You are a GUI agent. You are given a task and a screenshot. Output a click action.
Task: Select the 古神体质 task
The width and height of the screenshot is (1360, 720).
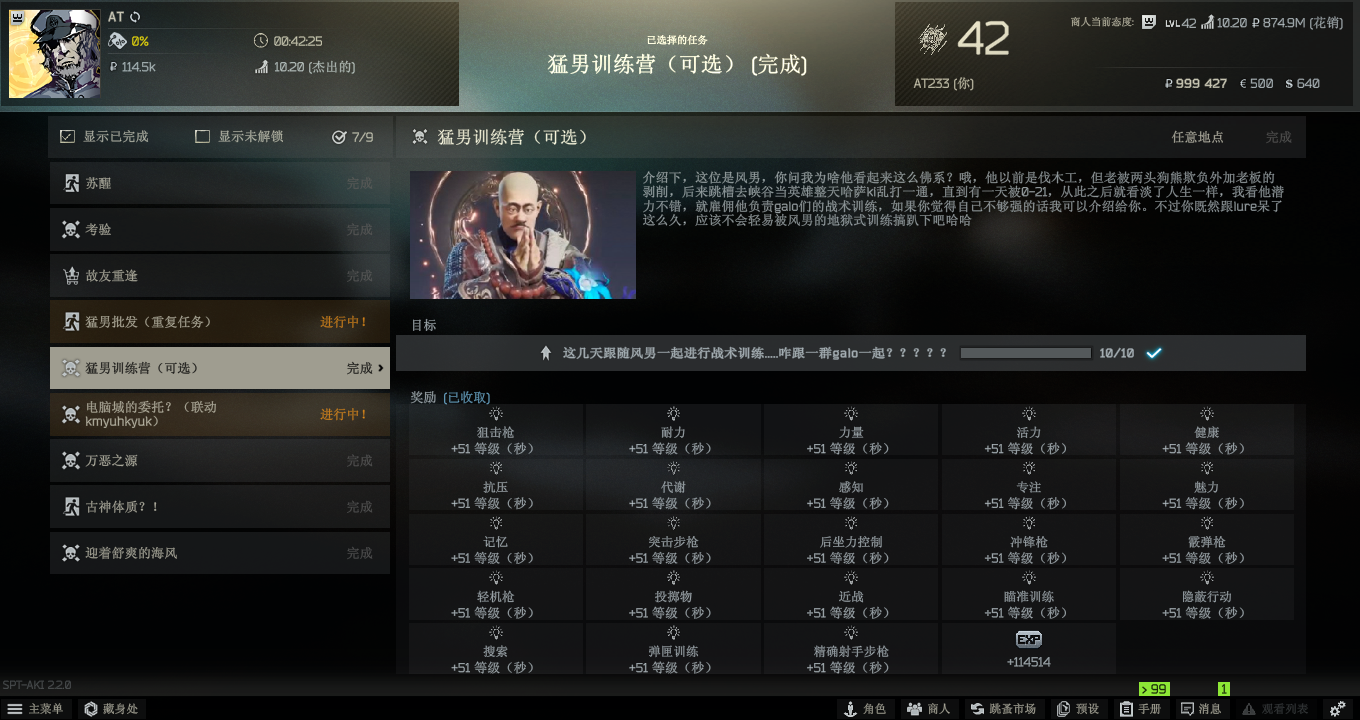click(220, 507)
